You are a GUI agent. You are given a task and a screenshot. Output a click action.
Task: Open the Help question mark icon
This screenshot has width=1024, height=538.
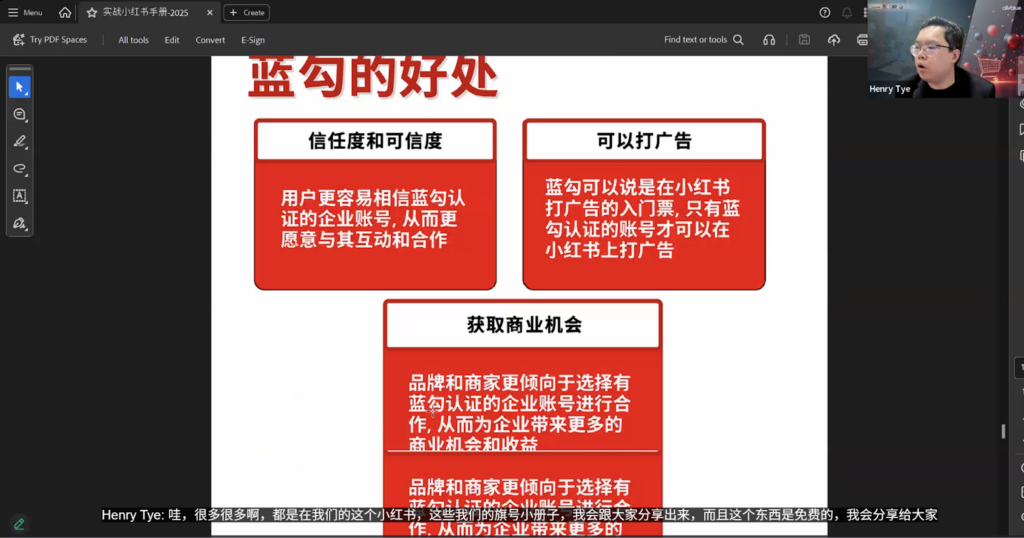point(825,12)
